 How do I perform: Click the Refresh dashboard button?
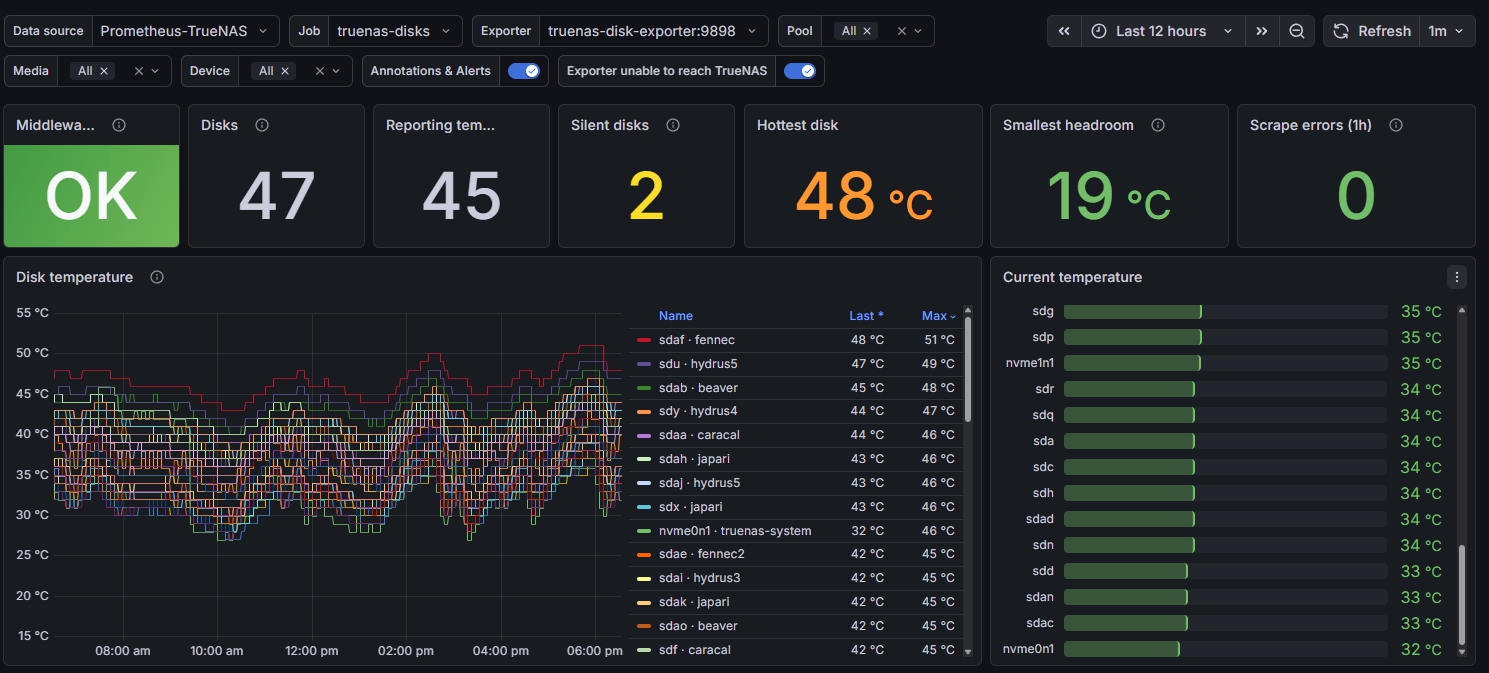(x=1372, y=31)
